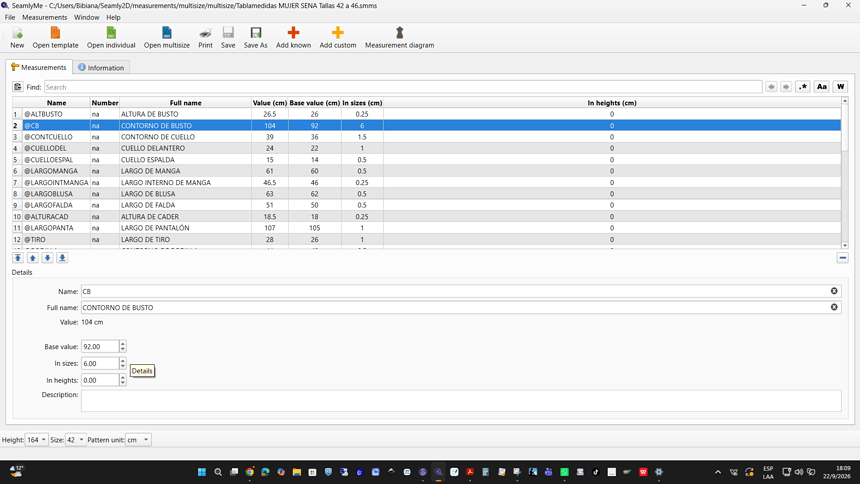The height and width of the screenshot is (484, 860).
Task: Open the Window menu
Action: coord(87,18)
